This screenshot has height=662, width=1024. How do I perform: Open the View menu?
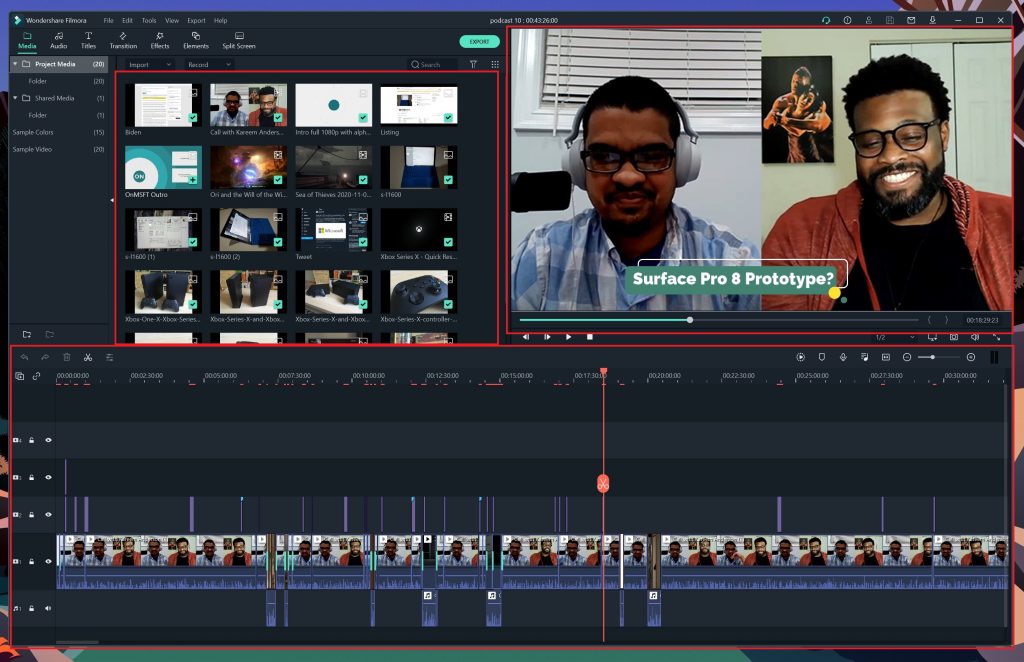[172, 20]
